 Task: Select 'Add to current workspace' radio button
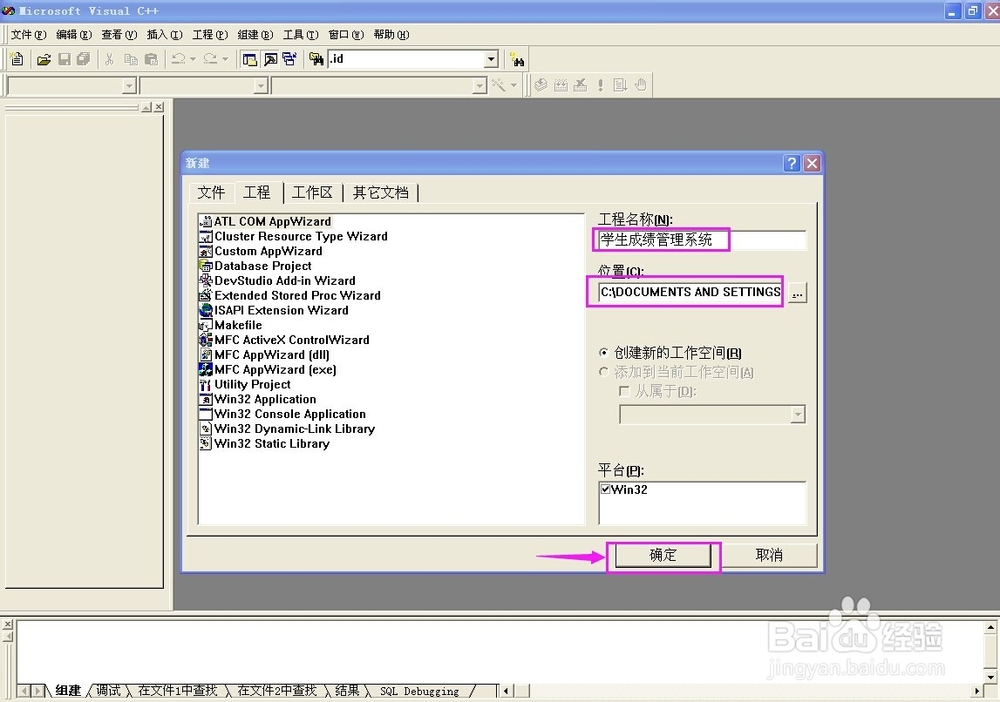(x=603, y=372)
